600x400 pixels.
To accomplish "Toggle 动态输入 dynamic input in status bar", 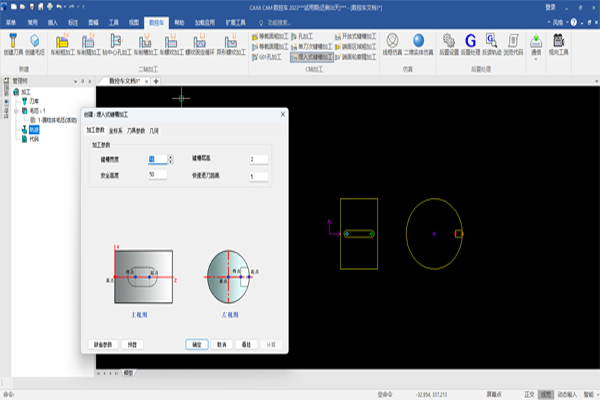I will click(x=567, y=394).
